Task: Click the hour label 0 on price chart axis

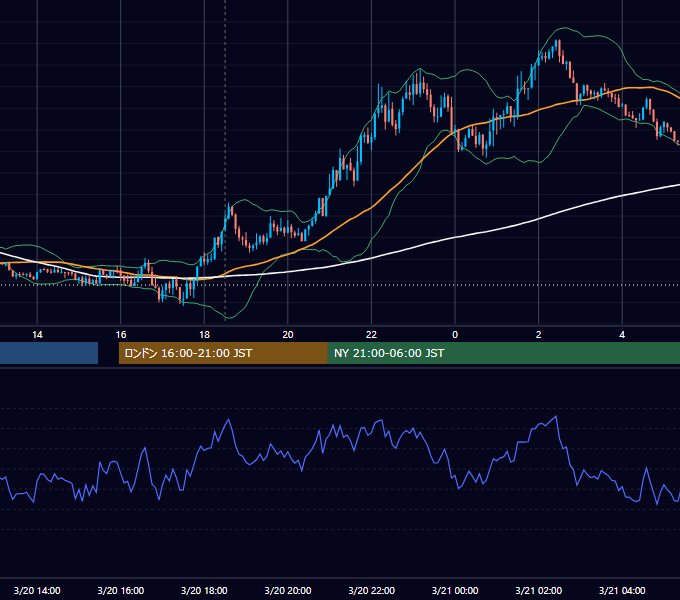Action: click(x=455, y=335)
